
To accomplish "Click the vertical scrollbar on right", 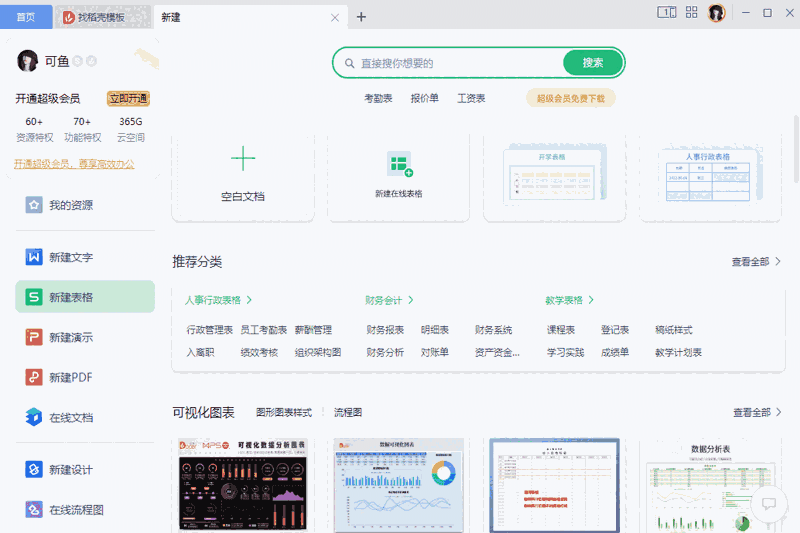I will [796, 149].
